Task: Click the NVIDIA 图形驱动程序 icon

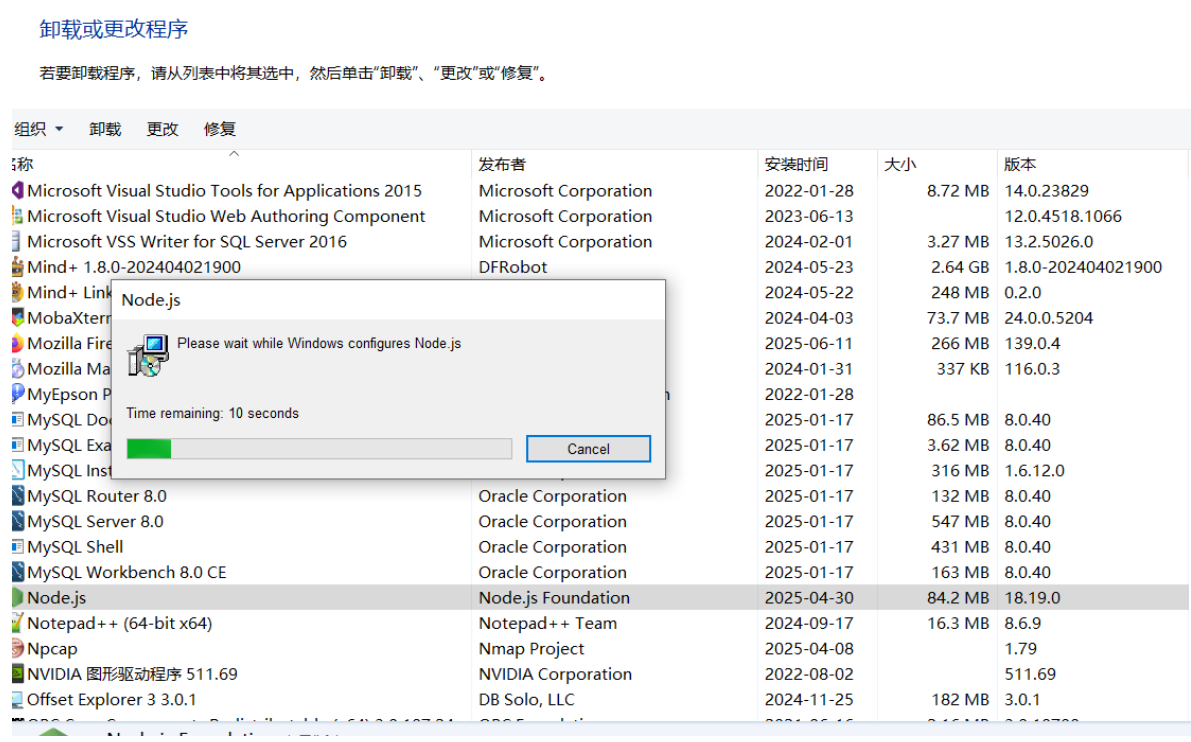Action: [17, 674]
